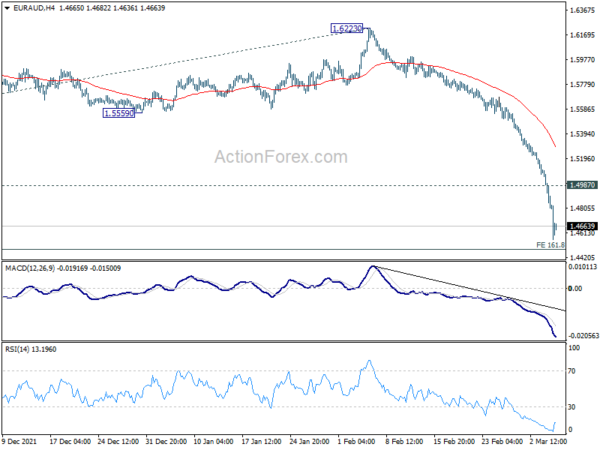Viewport: 600px width, 450px height.
Task: Click the 1 Feb 04:00 time label
Action: (356, 441)
